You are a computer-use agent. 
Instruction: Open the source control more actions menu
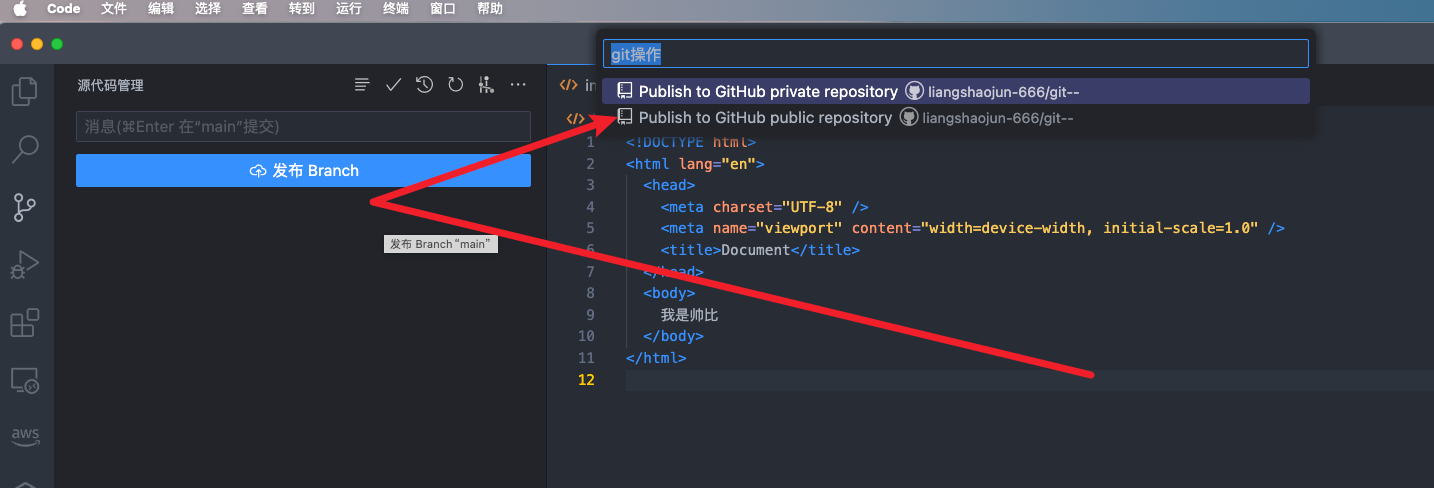point(518,85)
